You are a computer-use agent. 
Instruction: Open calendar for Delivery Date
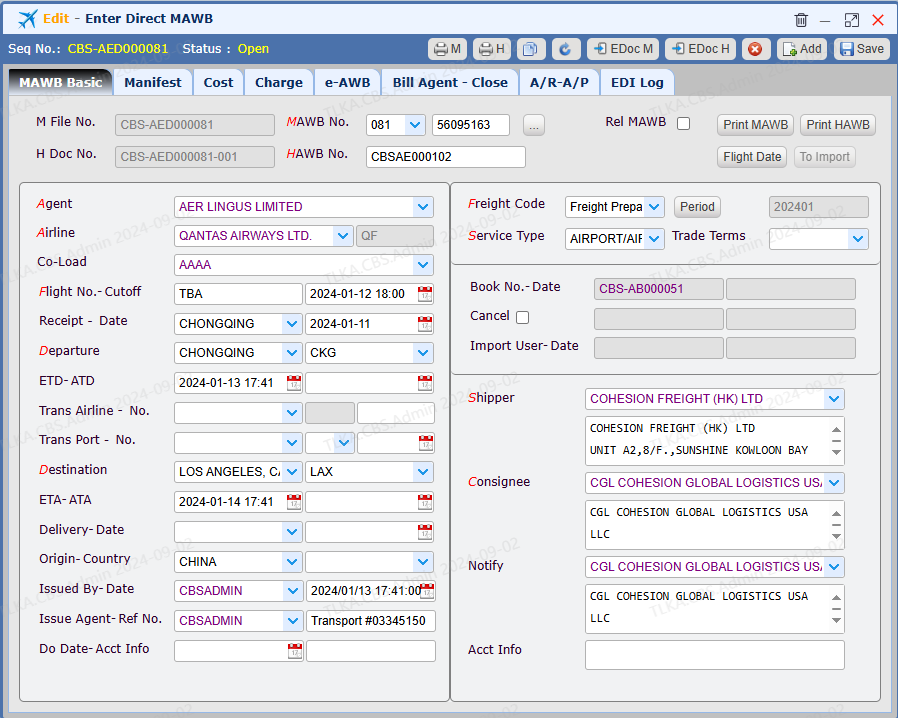tap(425, 532)
